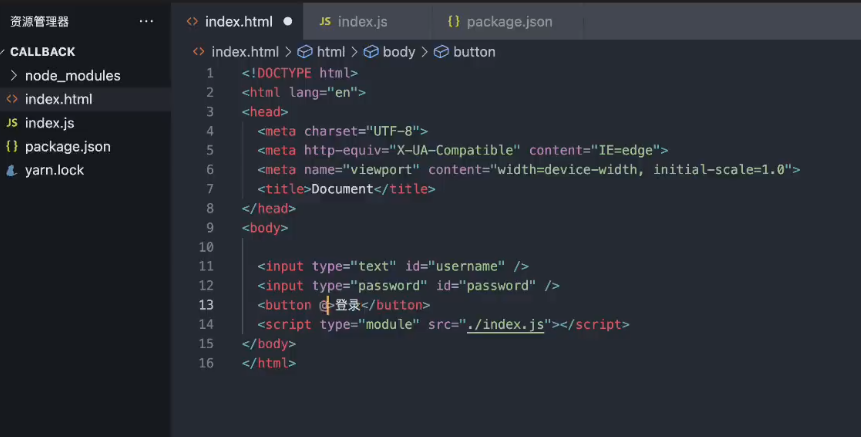
Task: Click the "X-UA-Compatible" attribute value
Action: 455,150
